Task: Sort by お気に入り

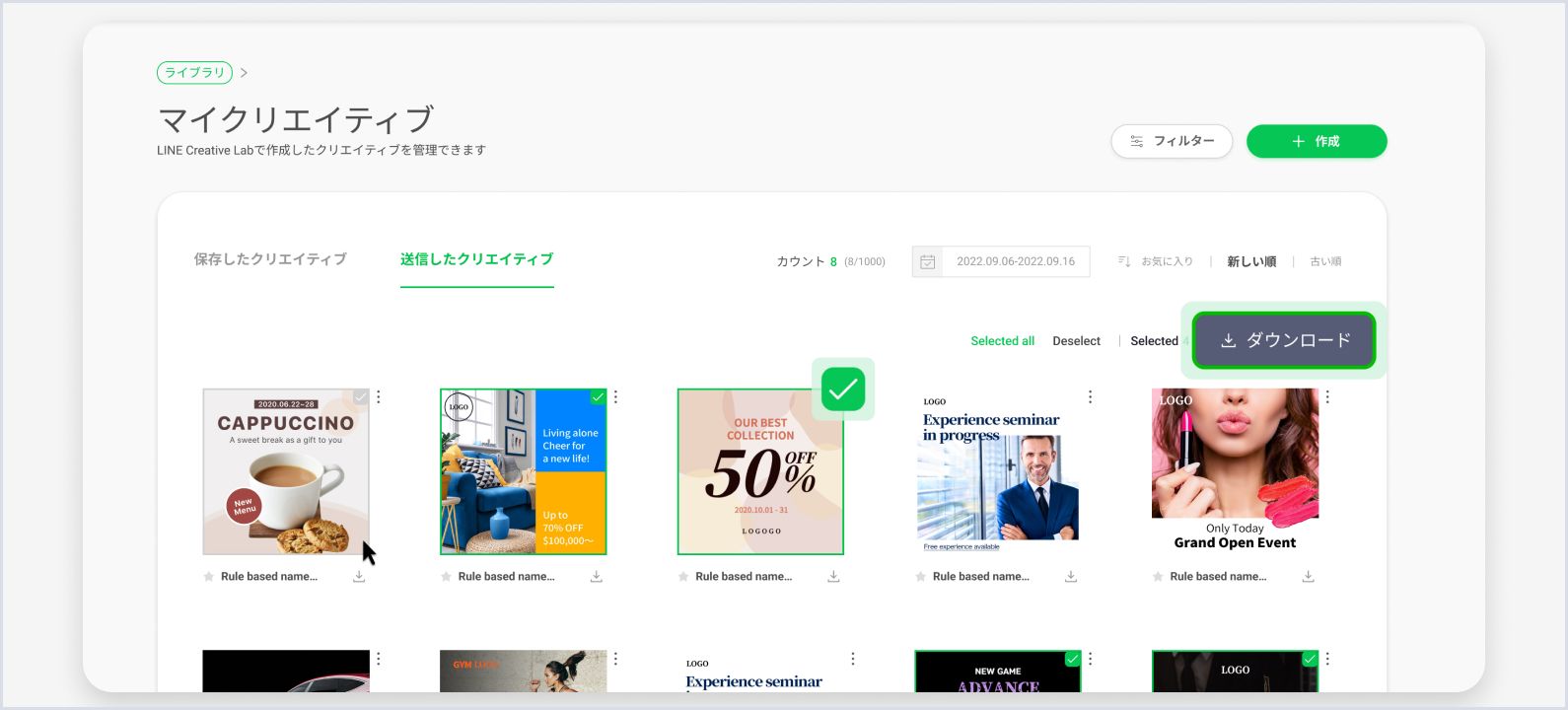Action: [x=1167, y=261]
